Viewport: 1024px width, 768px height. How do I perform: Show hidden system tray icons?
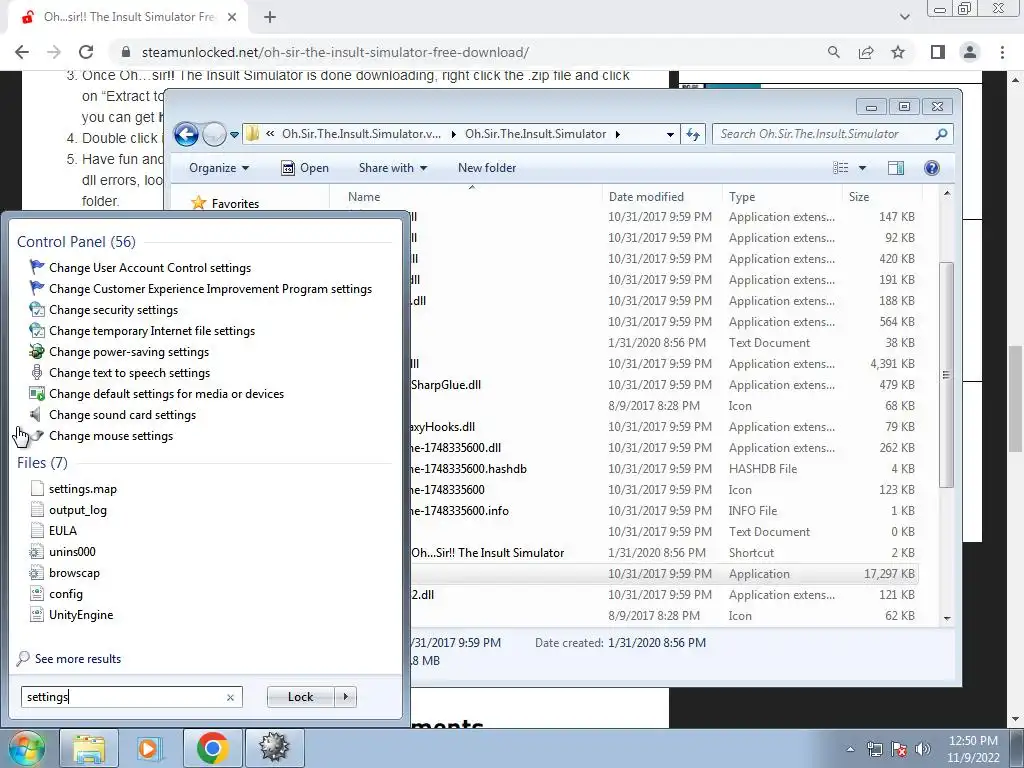[x=850, y=749]
